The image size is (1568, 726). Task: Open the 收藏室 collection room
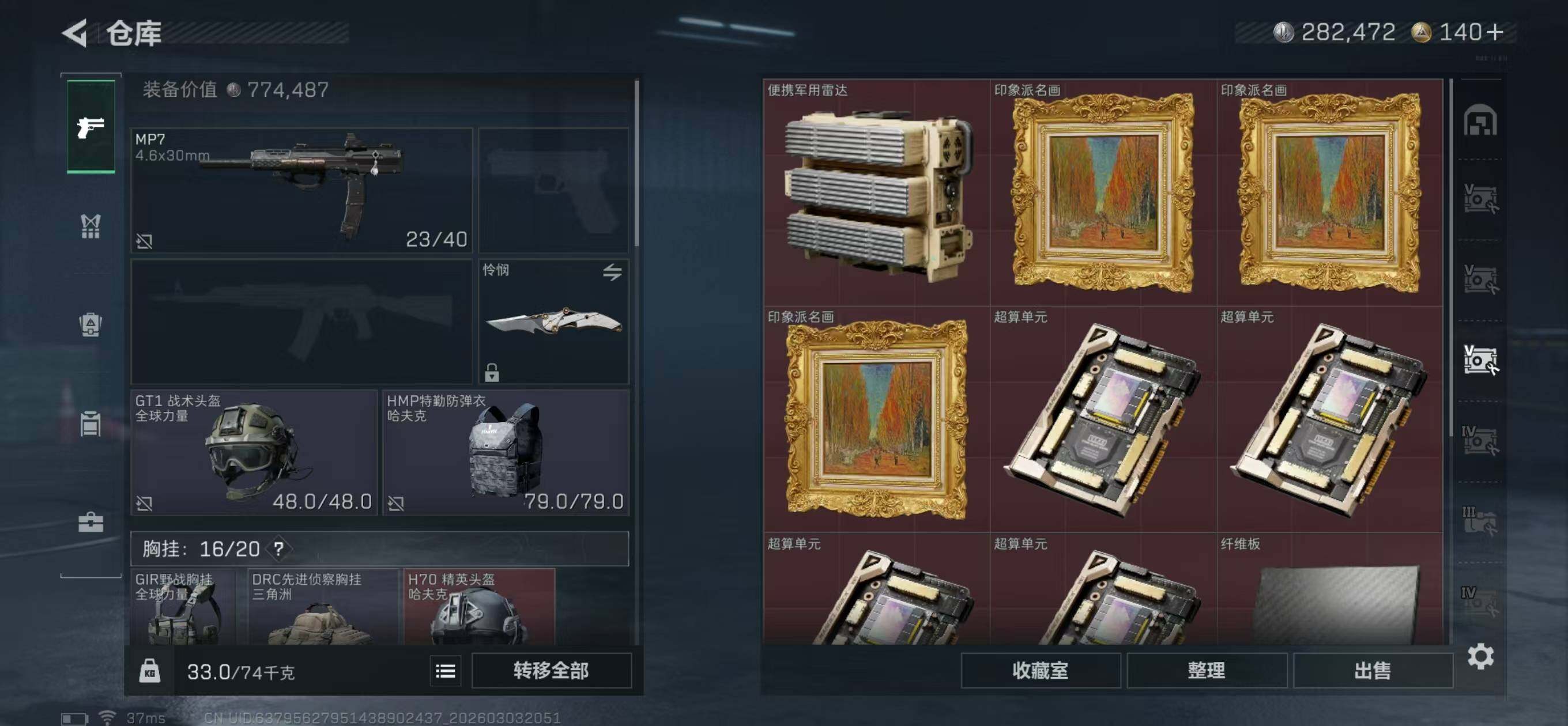pyautogui.click(x=1041, y=671)
